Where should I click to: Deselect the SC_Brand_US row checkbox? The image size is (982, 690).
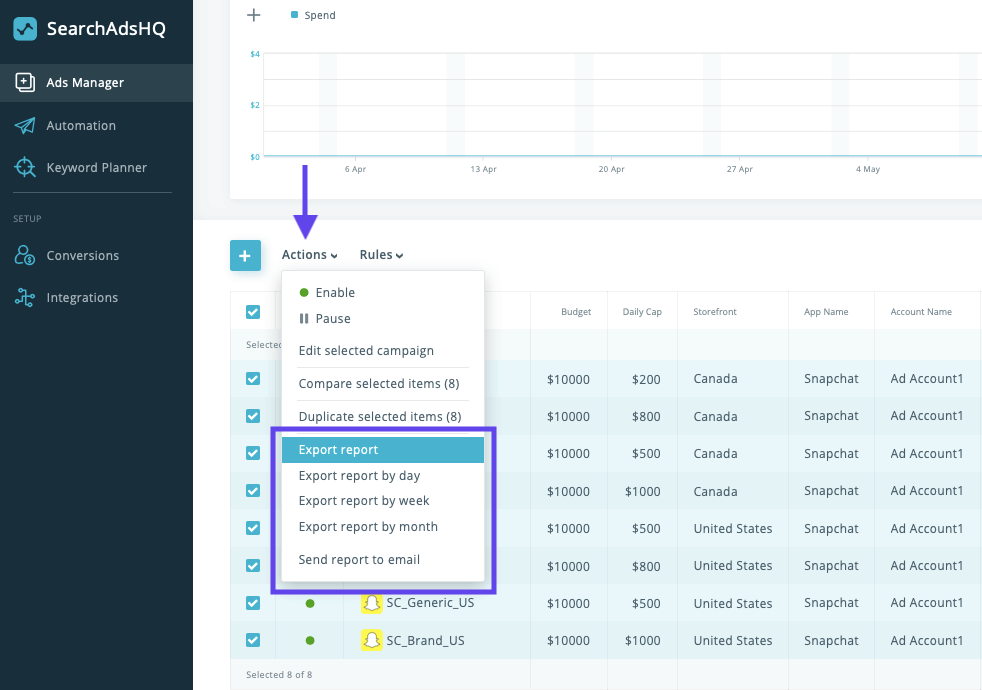[x=253, y=640]
